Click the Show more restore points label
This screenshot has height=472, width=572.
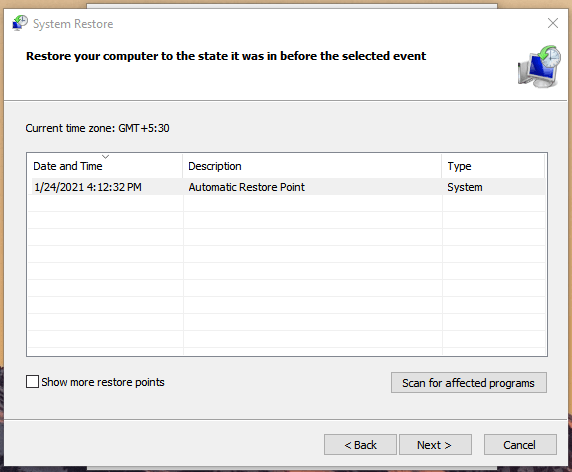[103, 382]
